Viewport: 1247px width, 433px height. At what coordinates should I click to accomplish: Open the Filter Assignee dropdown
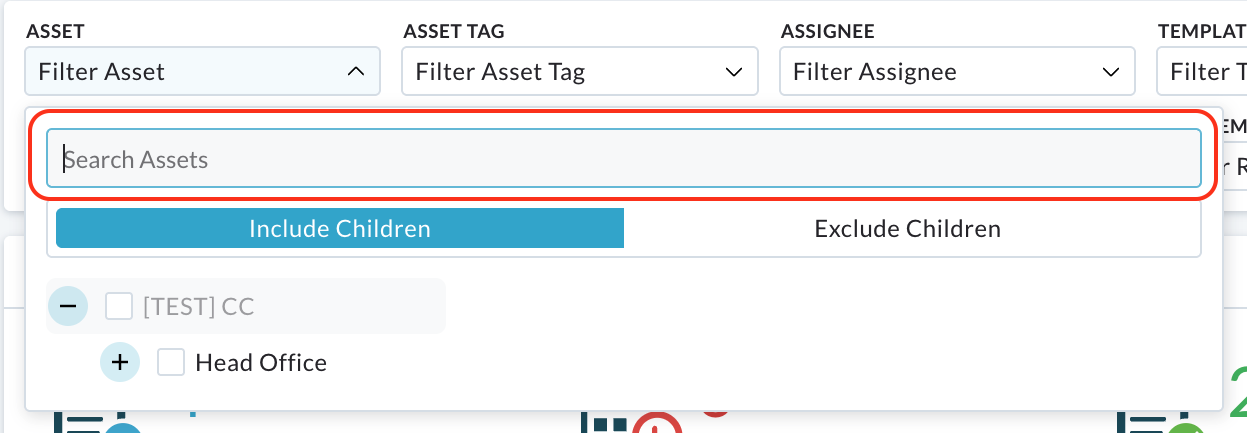[957, 72]
